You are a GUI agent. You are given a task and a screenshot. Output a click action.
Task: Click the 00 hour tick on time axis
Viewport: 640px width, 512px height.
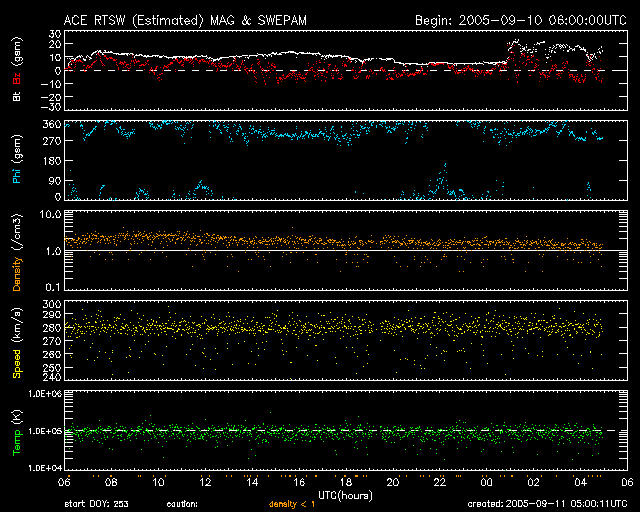(486, 482)
